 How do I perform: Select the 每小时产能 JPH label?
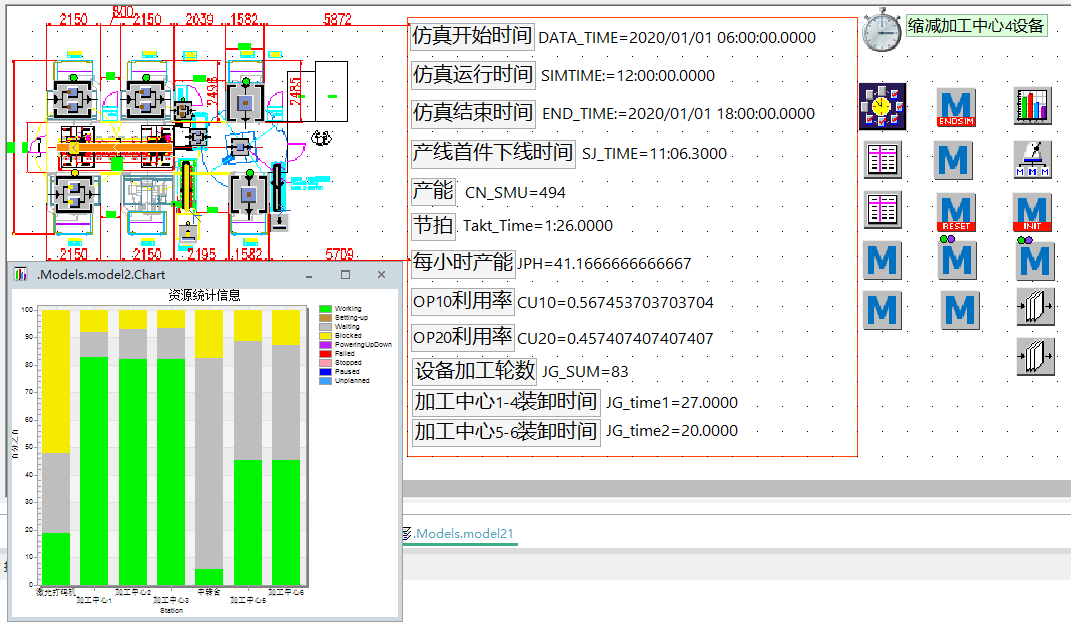pyautogui.click(x=462, y=263)
